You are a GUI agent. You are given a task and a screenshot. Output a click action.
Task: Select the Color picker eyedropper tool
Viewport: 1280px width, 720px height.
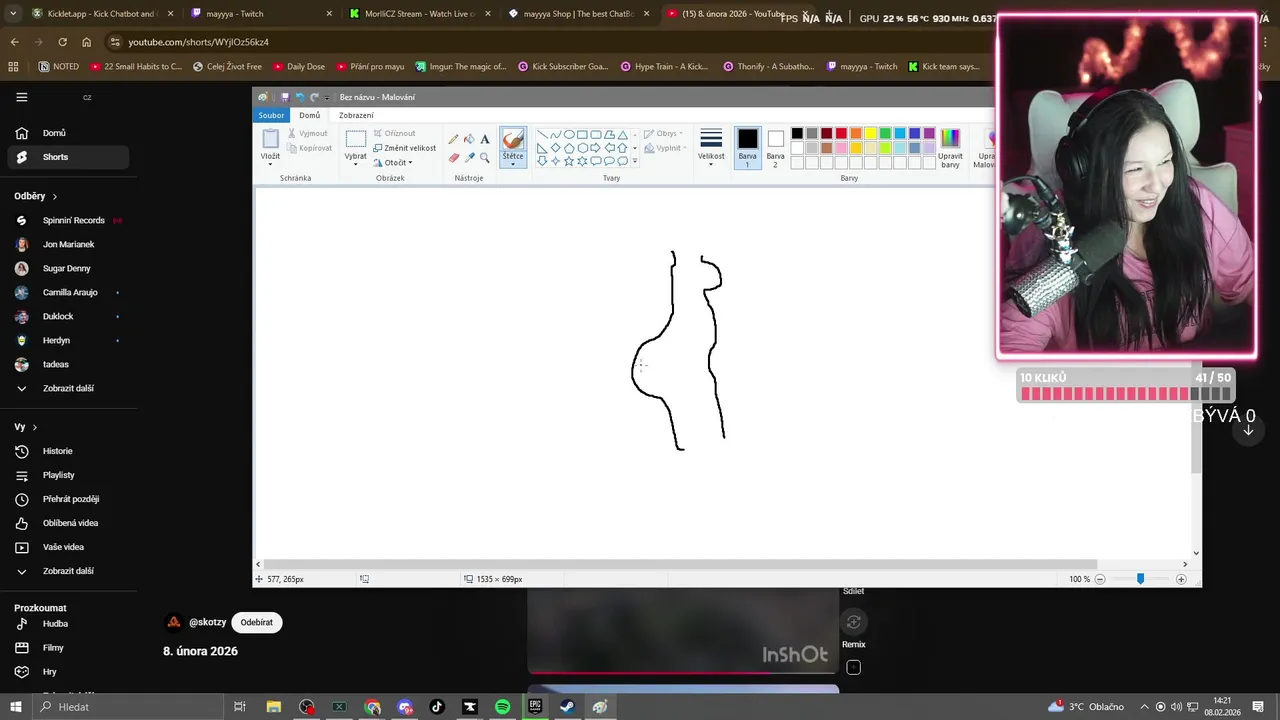point(469,158)
